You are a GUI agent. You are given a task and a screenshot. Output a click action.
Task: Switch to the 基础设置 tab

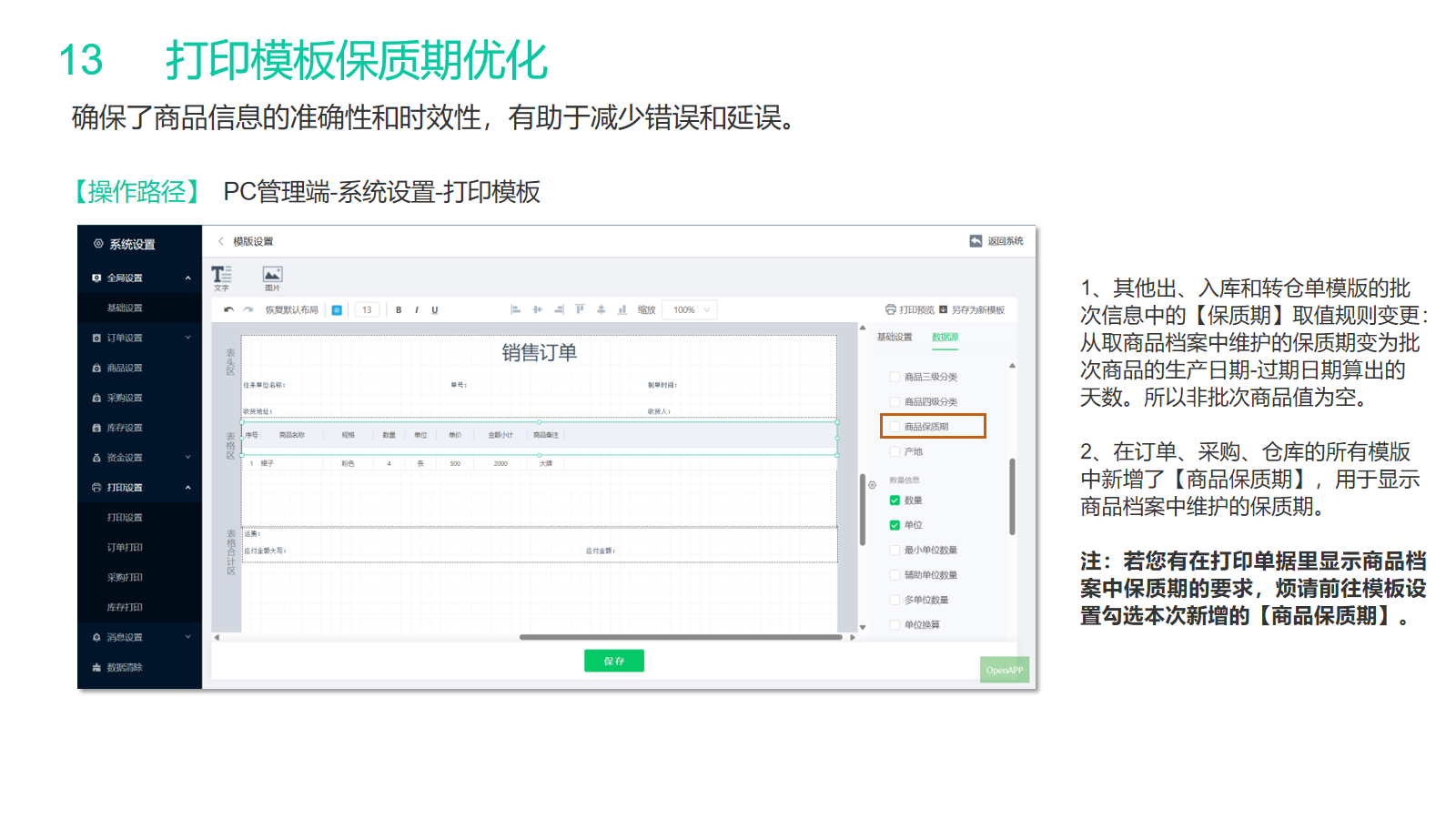pyautogui.click(x=895, y=338)
